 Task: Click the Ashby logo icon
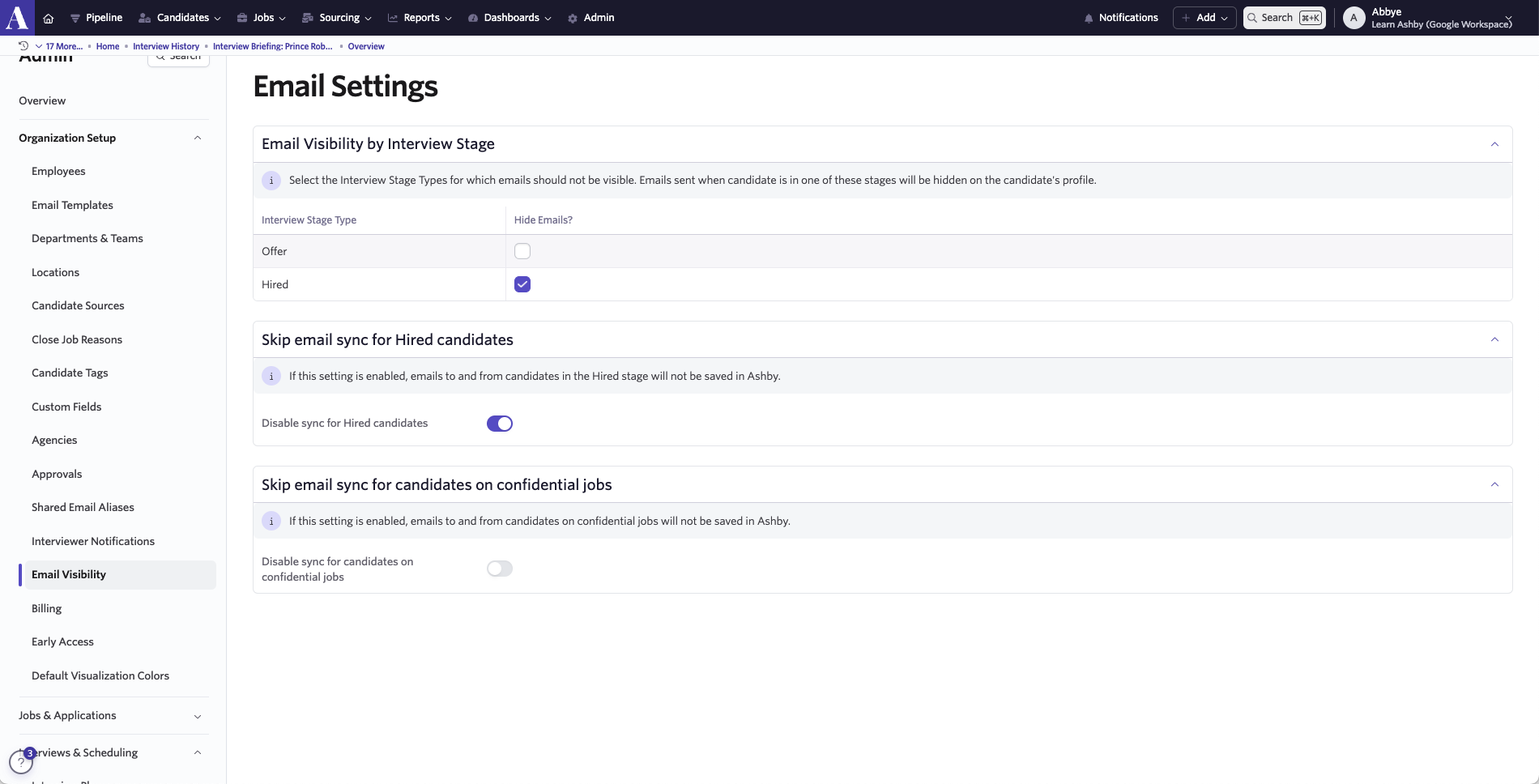tap(17, 17)
